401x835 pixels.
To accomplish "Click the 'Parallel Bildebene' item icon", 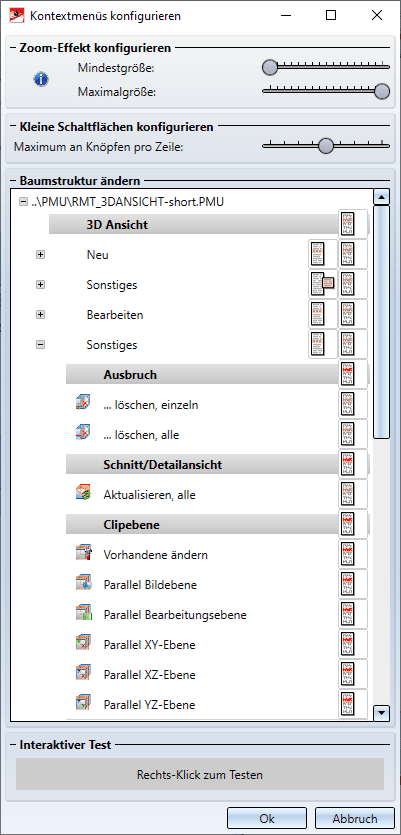I will click(x=84, y=584).
